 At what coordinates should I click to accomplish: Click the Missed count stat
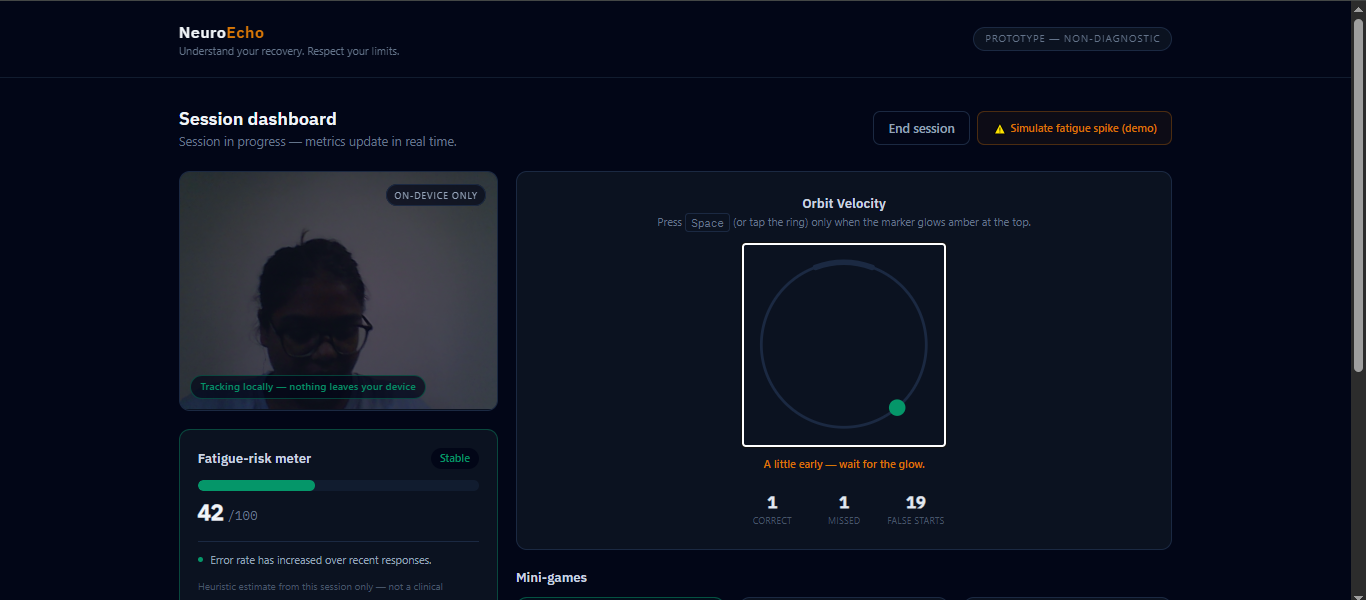844,509
